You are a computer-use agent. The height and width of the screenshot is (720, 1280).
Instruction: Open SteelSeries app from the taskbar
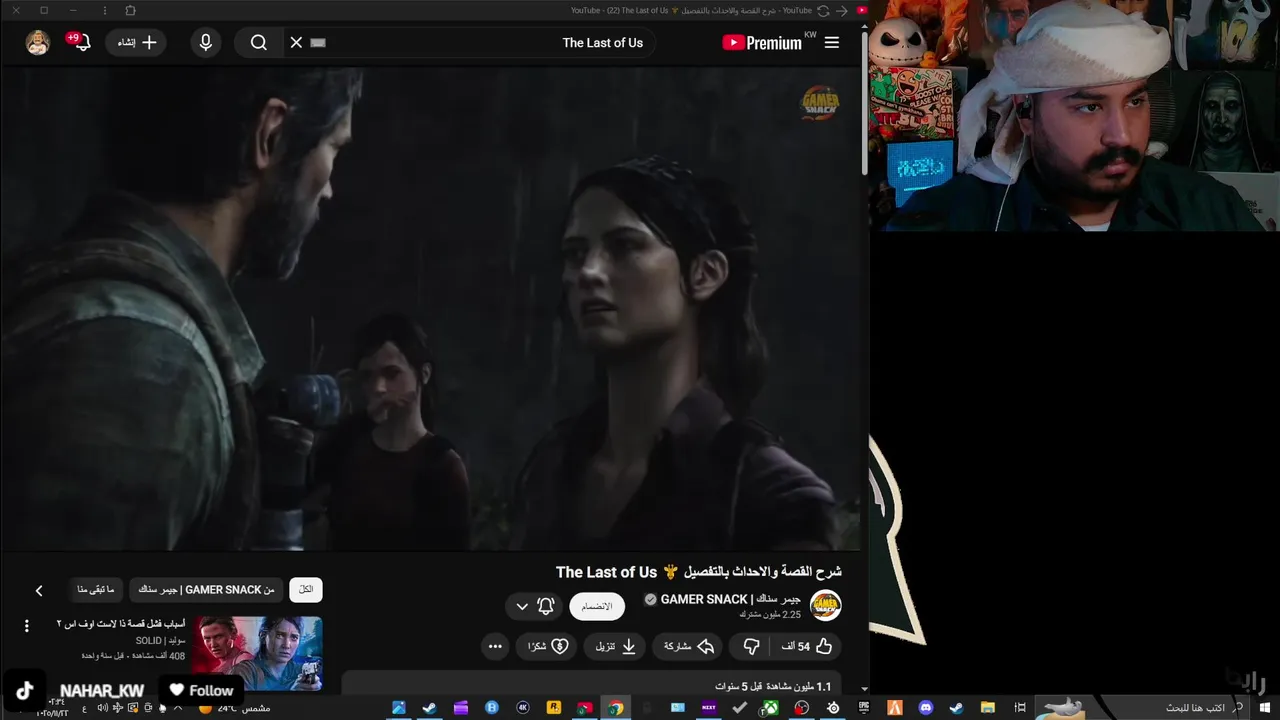(x=833, y=708)
